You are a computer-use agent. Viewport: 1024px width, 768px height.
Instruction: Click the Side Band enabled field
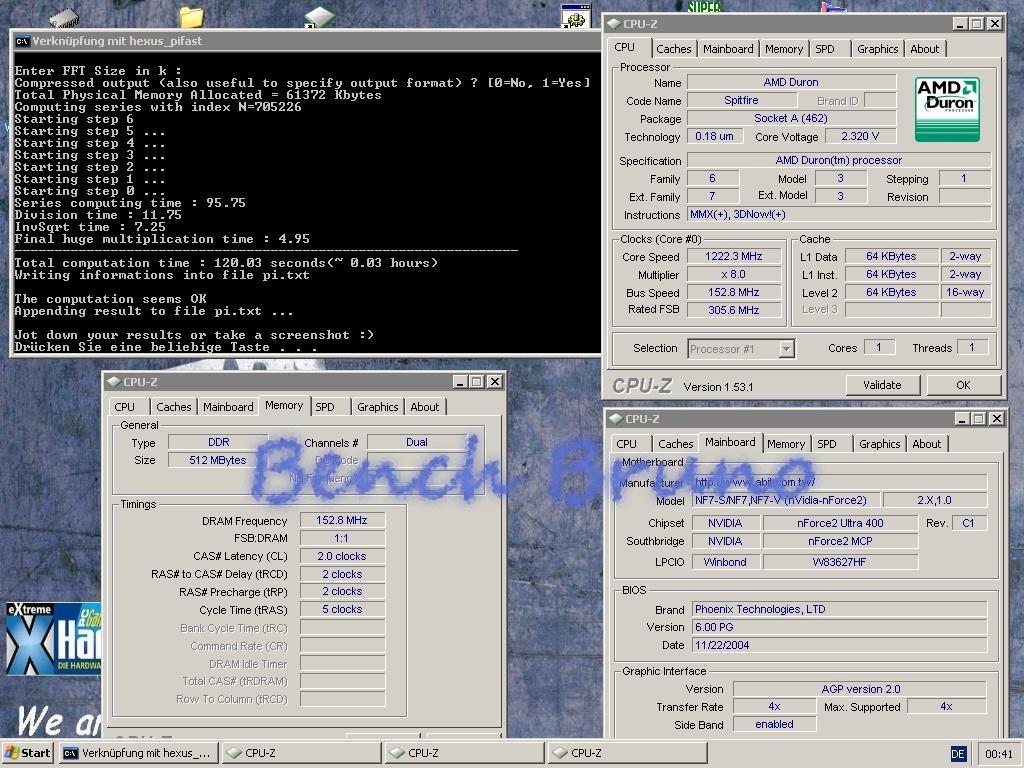[x=774, y=724]
